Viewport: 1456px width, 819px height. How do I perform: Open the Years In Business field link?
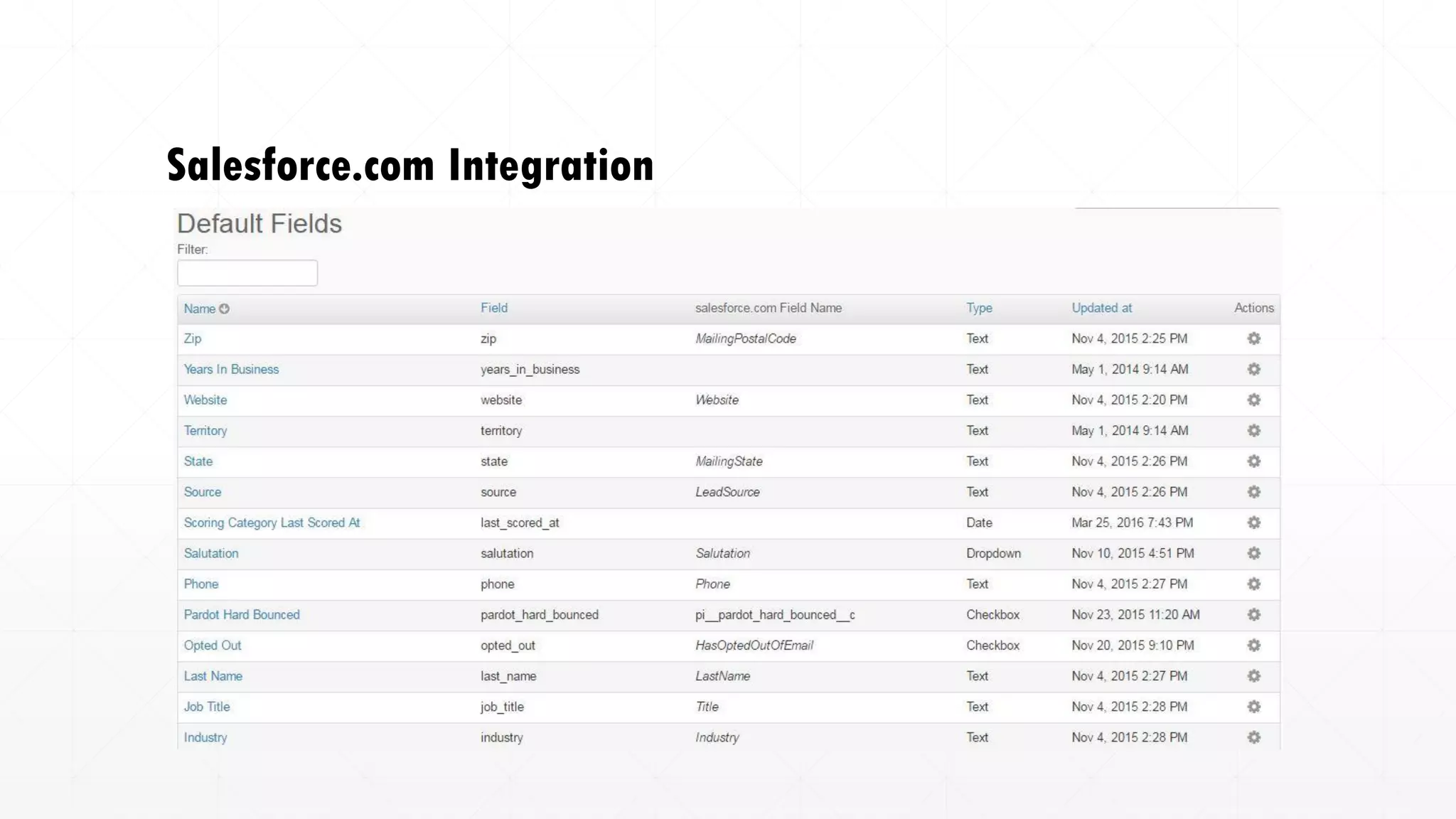pos(231,370)
